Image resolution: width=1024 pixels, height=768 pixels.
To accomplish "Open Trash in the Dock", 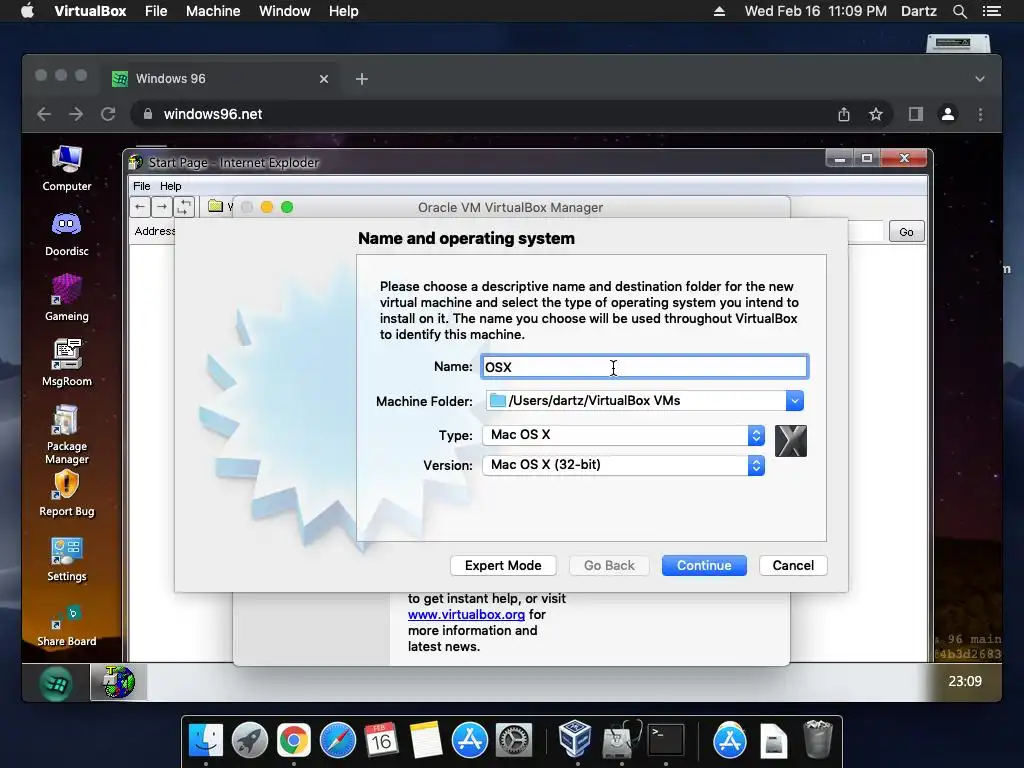I will click(x=818, y=739).
